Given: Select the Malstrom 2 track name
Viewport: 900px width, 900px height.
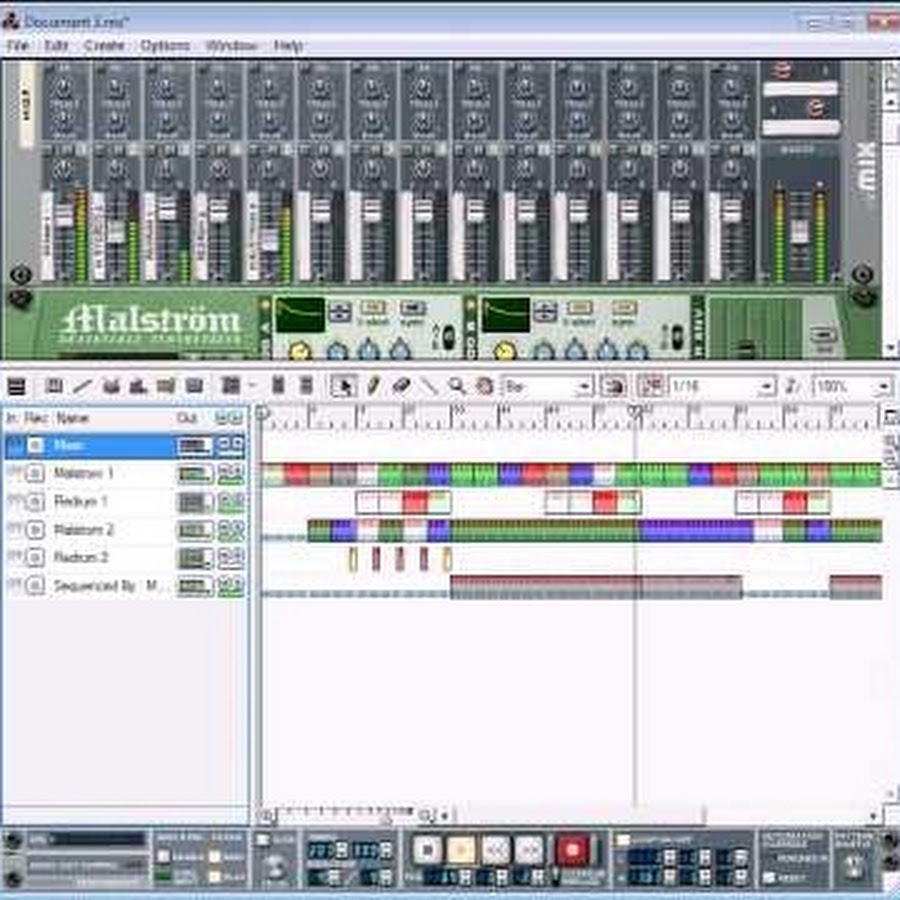Looking at the screenshot, I should pos(84,530).
